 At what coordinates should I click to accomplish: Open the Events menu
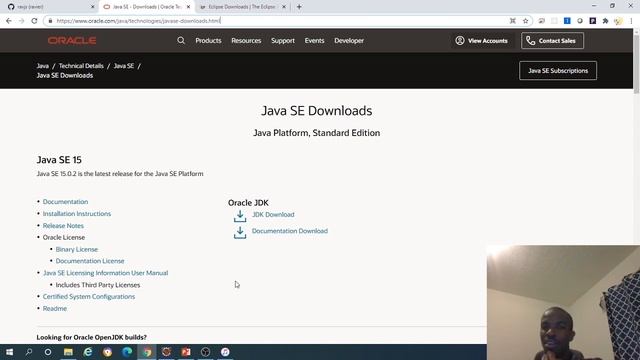click(314, 40)
